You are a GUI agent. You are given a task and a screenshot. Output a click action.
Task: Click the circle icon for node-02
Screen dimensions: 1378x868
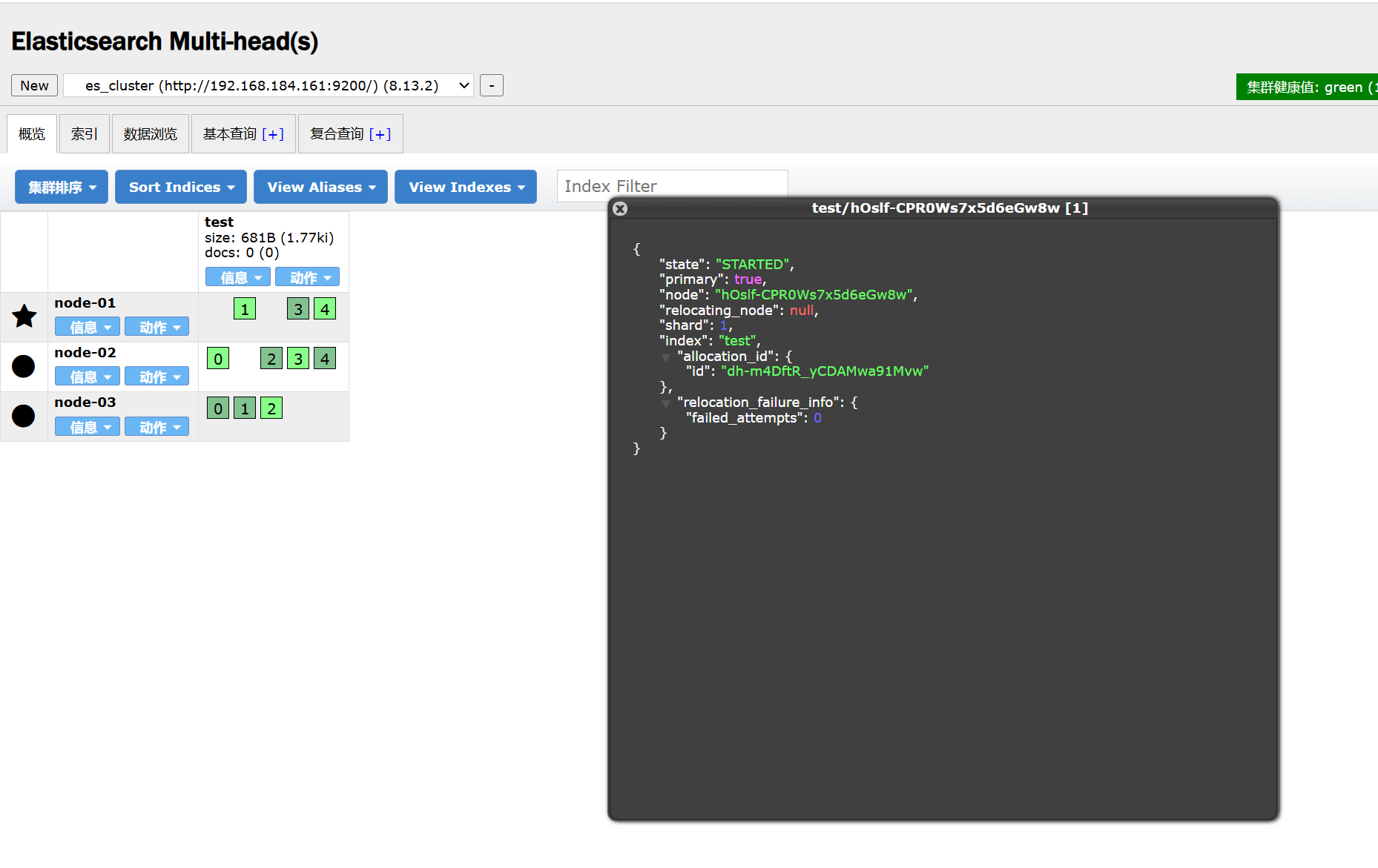pos(24,366)
